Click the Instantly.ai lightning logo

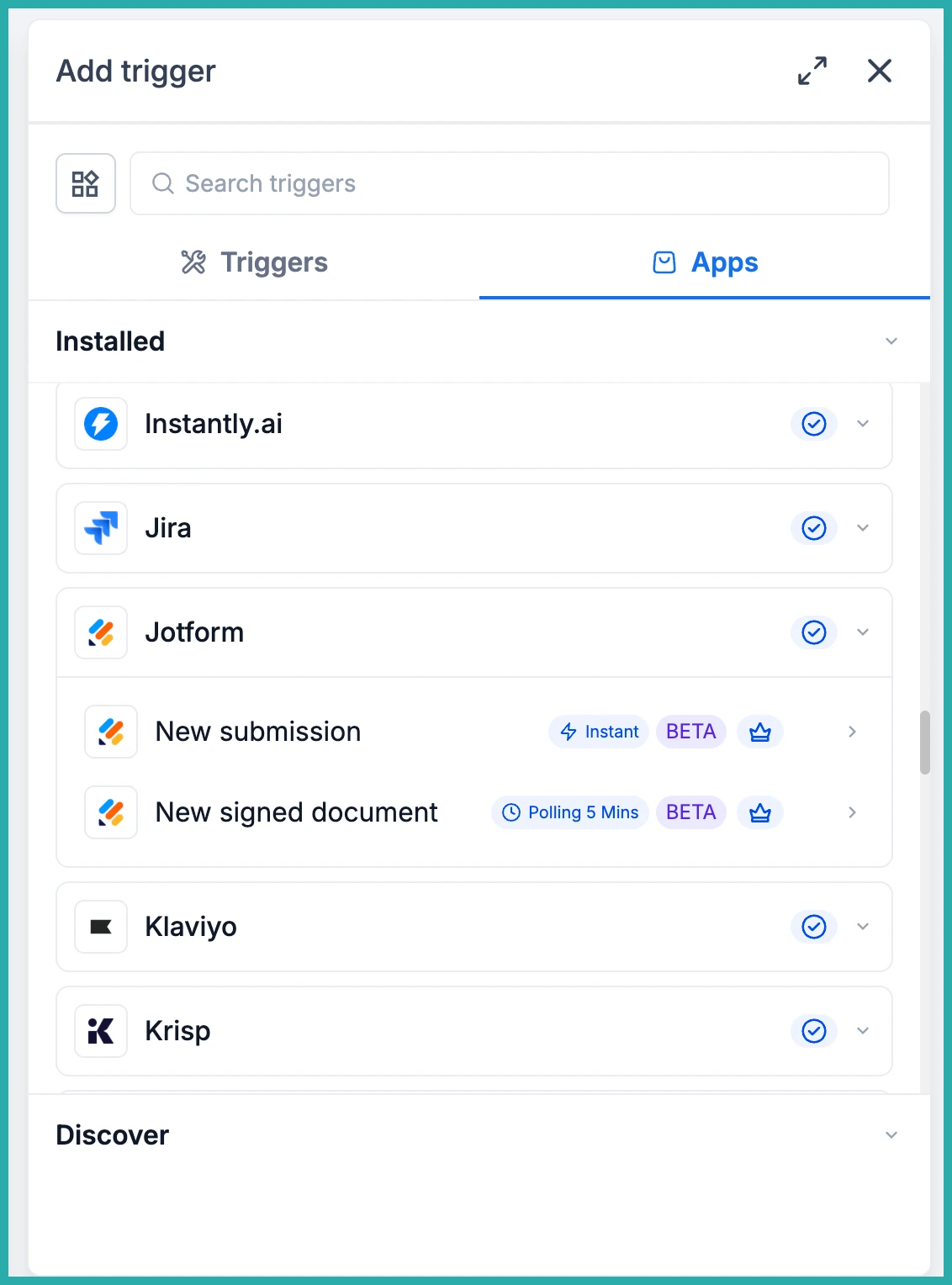[101, 424]
